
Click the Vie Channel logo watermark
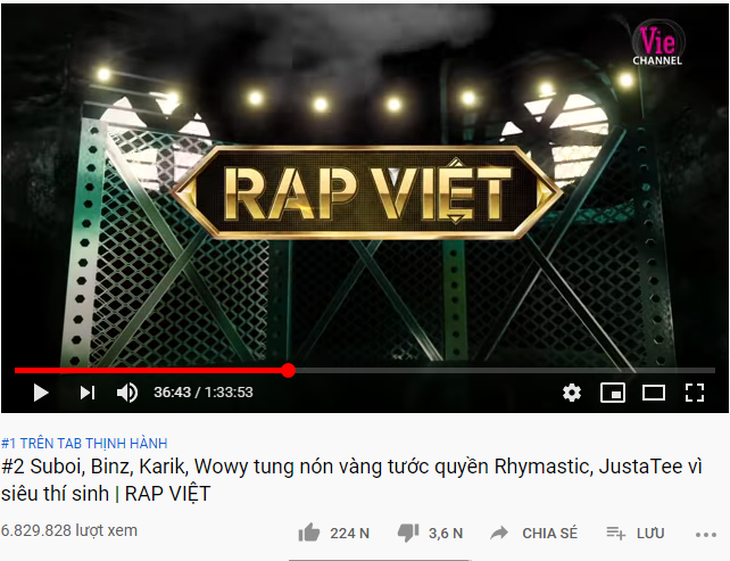pyautogui.click(x=657, y=43)
